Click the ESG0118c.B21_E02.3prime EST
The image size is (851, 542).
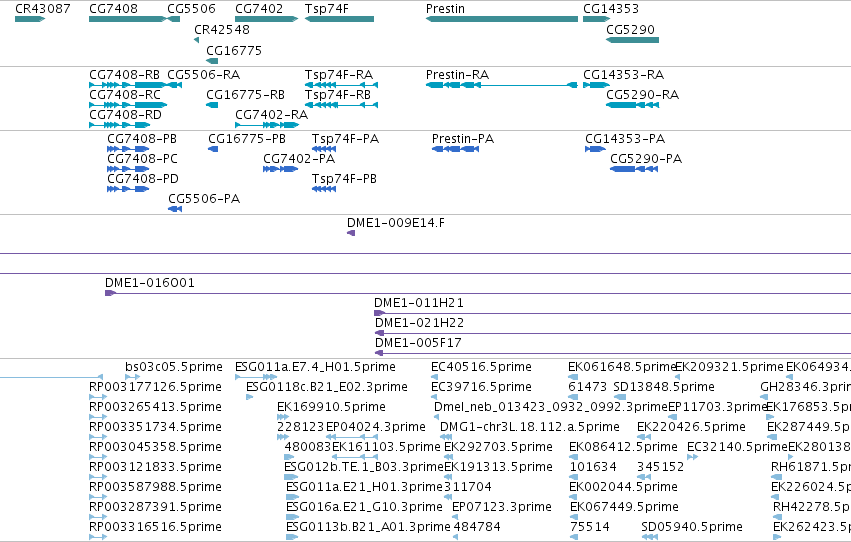(250, 397)
